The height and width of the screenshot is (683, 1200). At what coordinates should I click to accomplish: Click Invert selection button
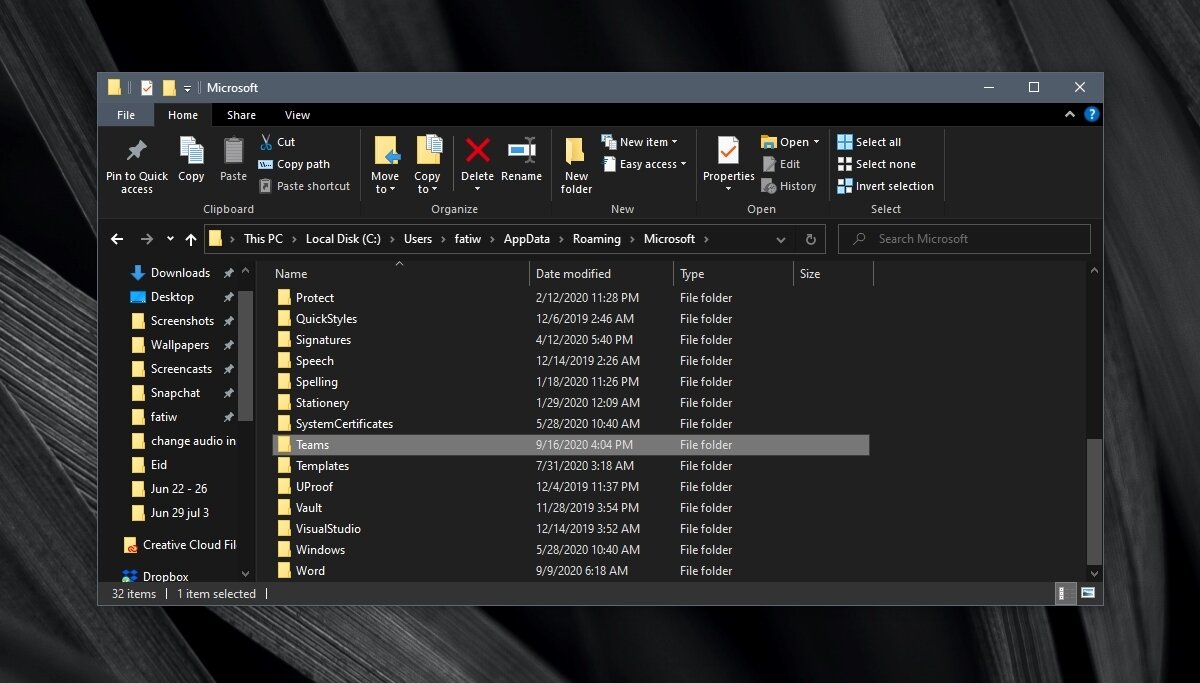click(x=885, y=186)
